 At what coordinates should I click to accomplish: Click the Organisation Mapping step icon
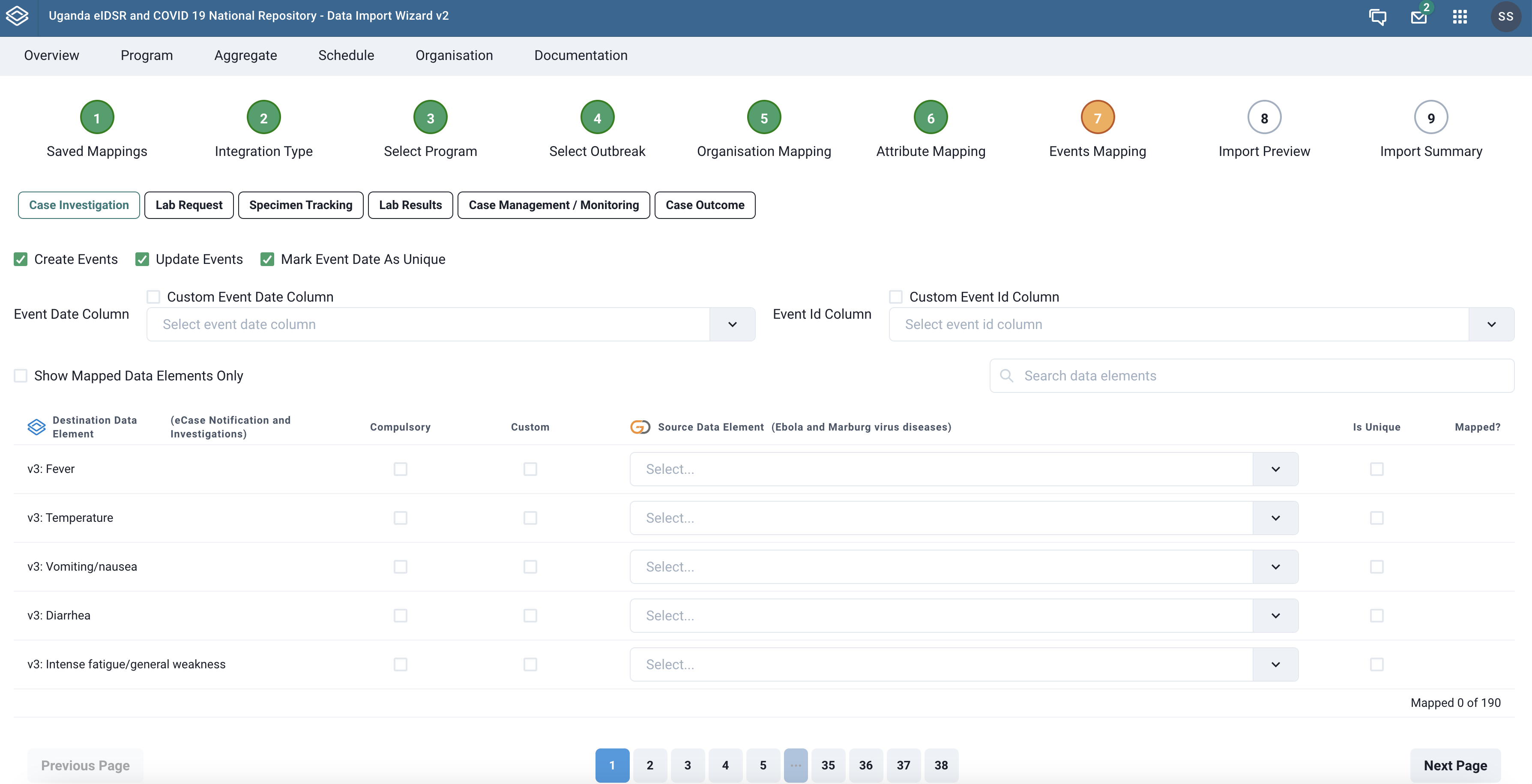click(x=763, y=118)
